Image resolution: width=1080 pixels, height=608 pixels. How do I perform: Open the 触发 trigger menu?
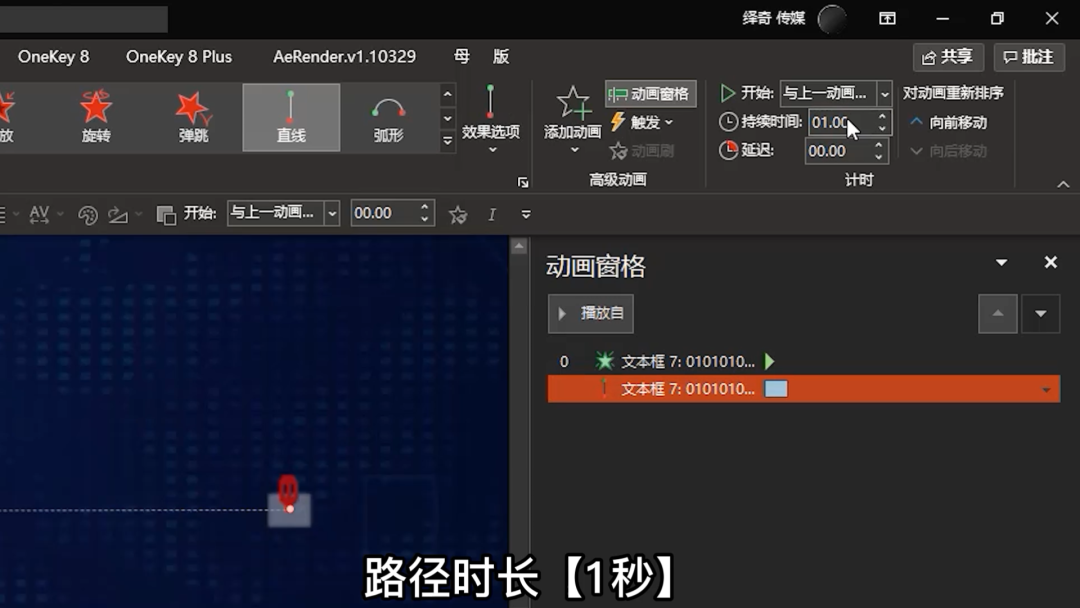pos(642,122)
